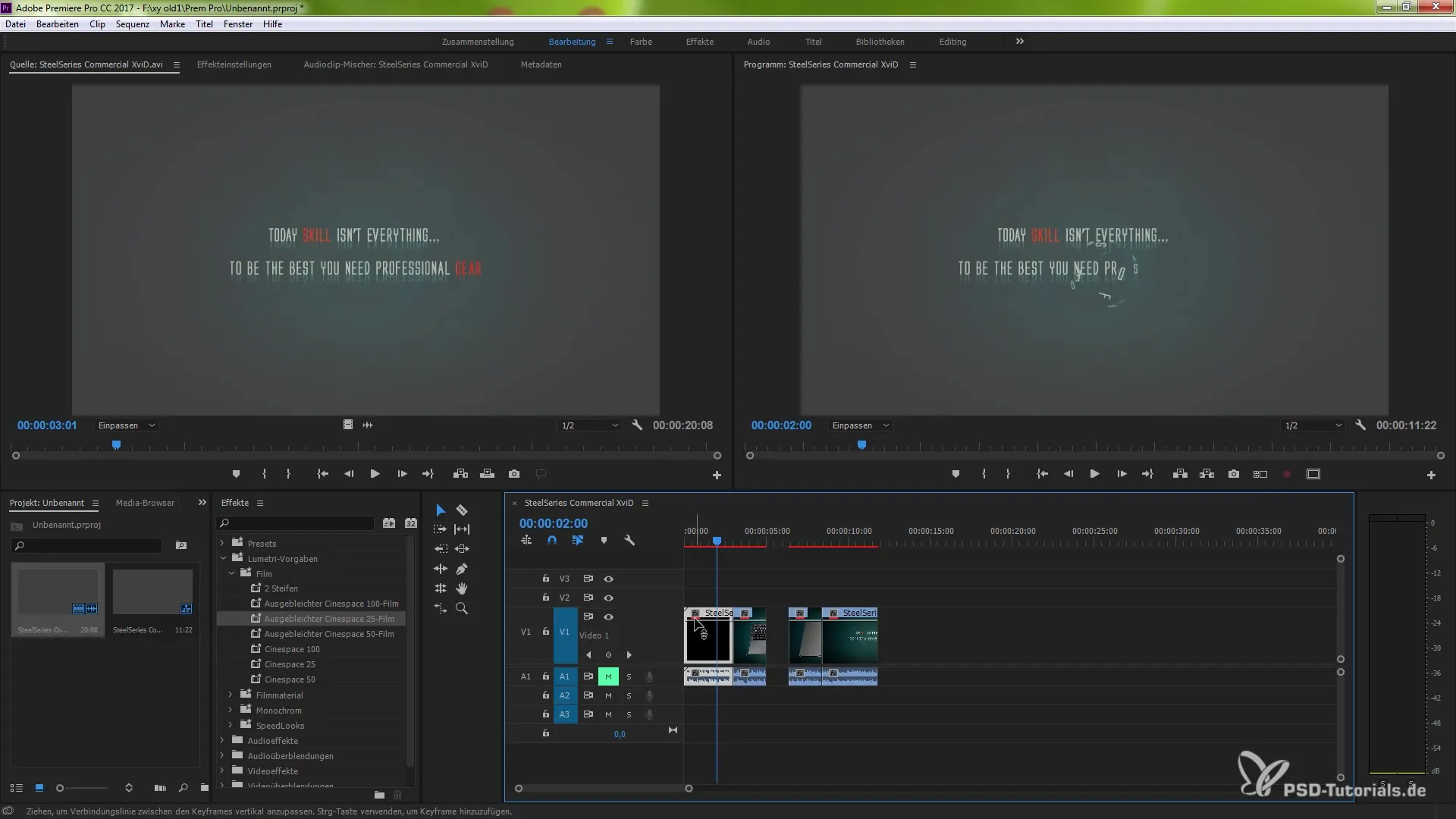Switch to Effekteinstellungen tab
The image size is (1456, 819).
point(234,64)
